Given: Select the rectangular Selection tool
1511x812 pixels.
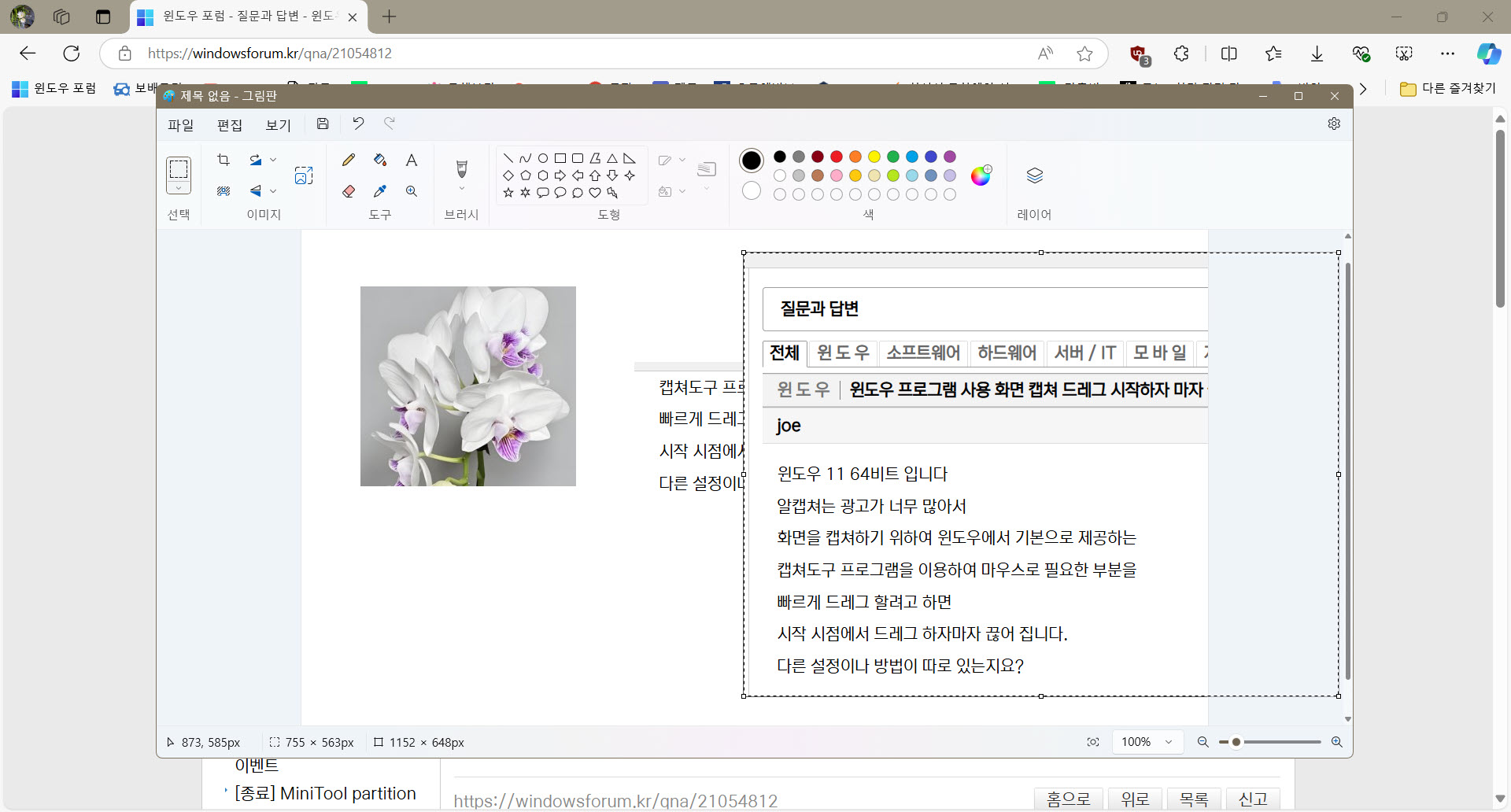Looking at the screenshot, I should point(179,169).
